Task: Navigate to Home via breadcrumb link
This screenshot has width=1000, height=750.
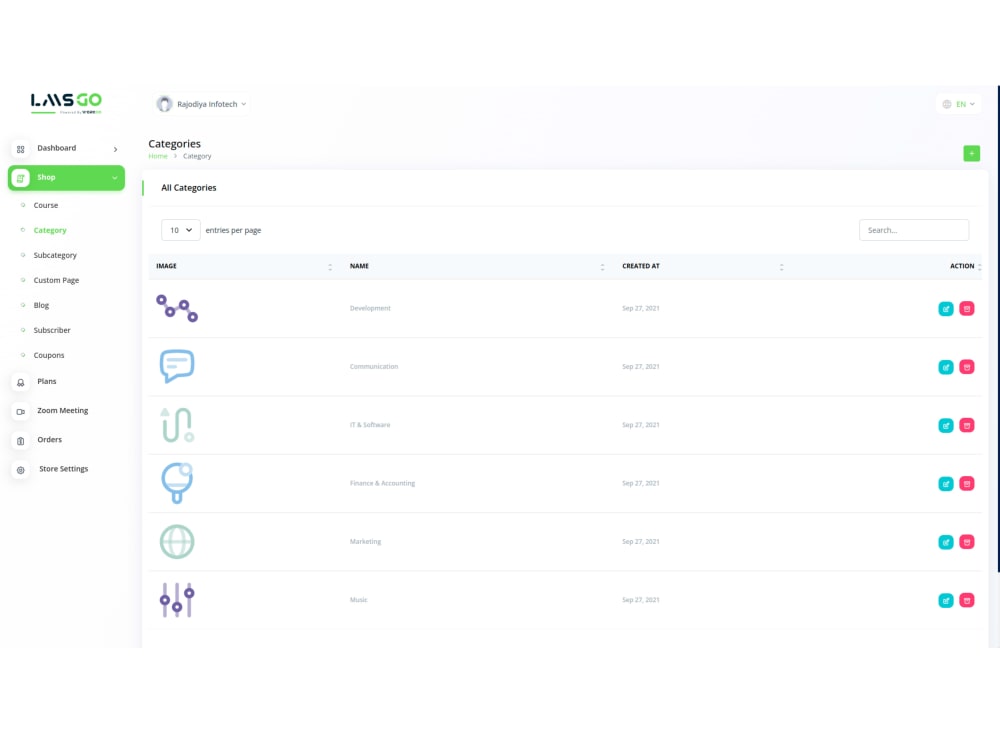Action: coord(158,156)
